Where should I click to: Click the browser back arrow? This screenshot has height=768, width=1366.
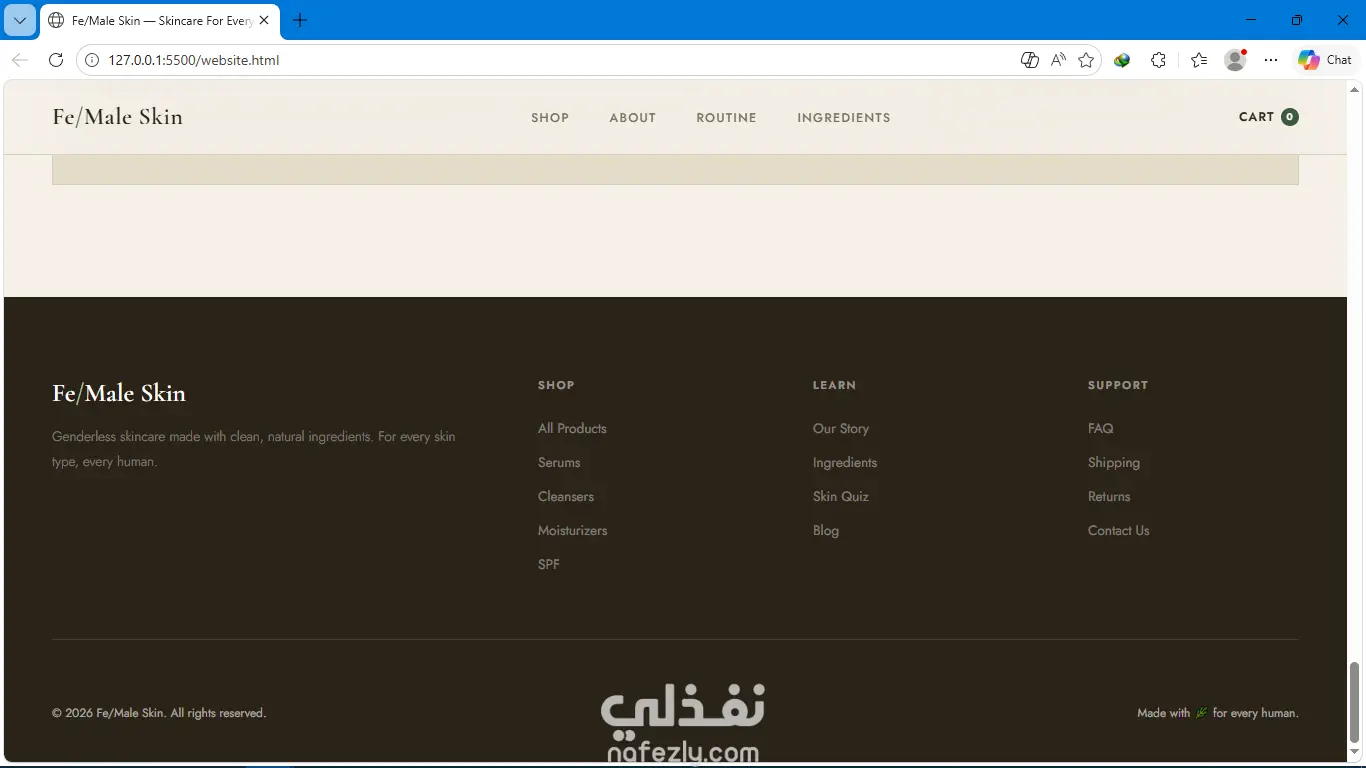click(20, 60)
